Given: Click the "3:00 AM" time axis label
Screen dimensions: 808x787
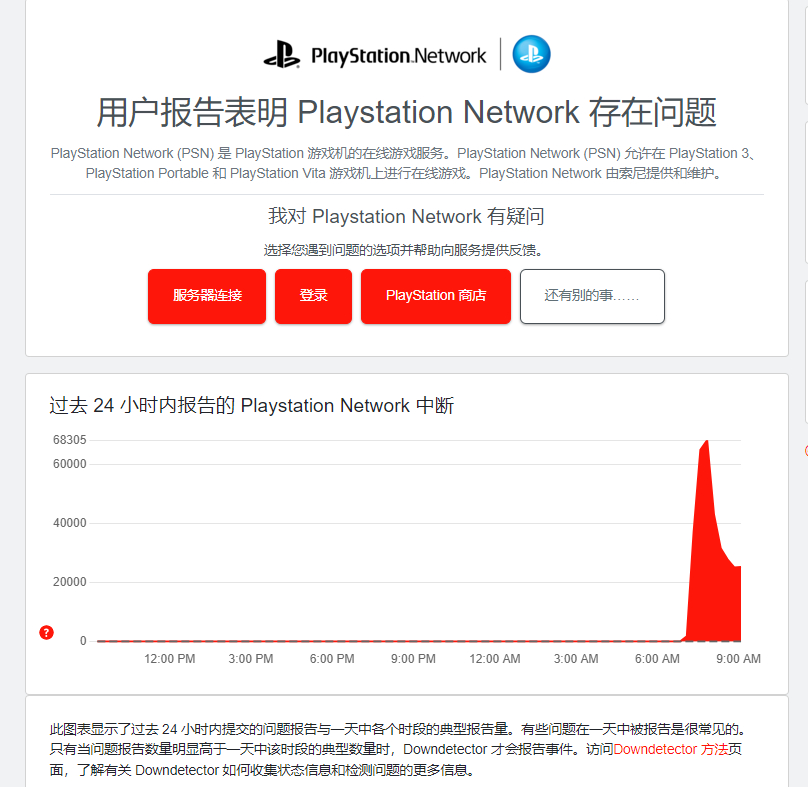Looking at the screenshot, I should pos(575,659).
